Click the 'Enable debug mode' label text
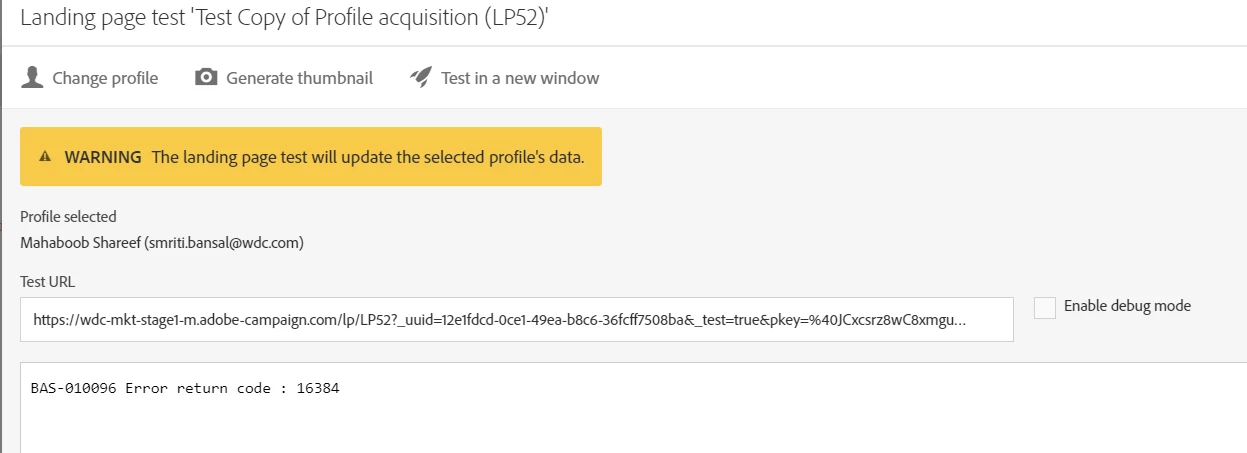Image resolution: width=1247 pixels, height=453 pixels. (x=1127, y=306)
